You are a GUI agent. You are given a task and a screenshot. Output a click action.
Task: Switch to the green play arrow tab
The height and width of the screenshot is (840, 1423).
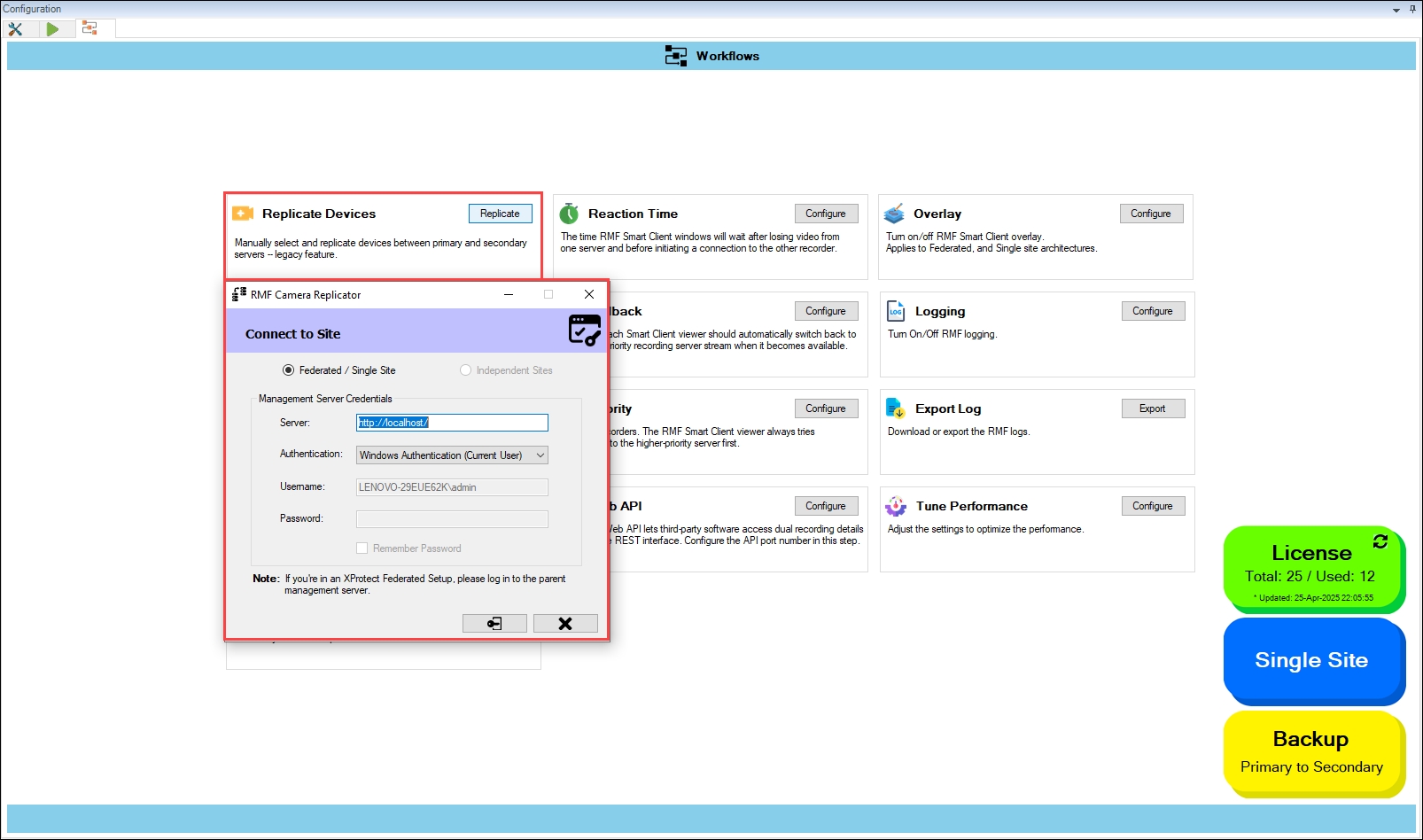52,29
